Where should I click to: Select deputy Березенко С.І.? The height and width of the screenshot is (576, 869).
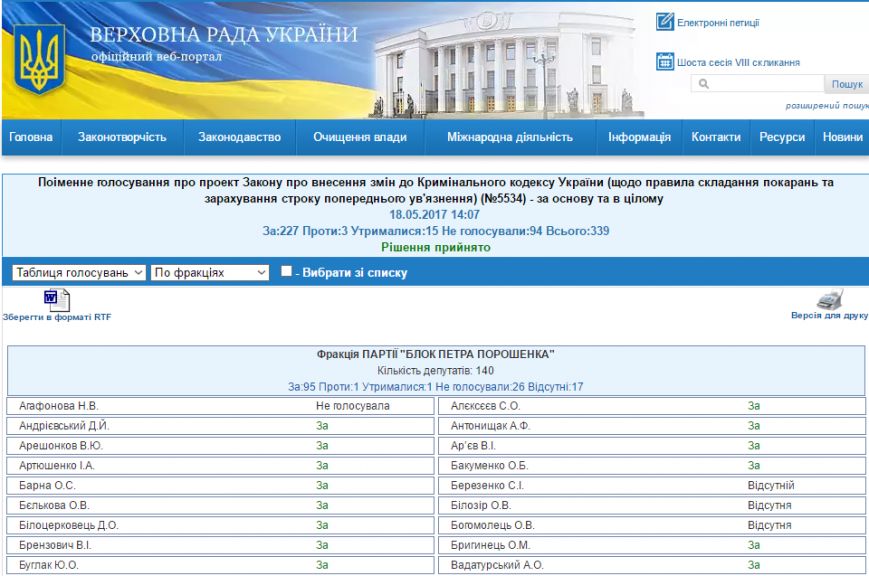[x=487, y=486]
